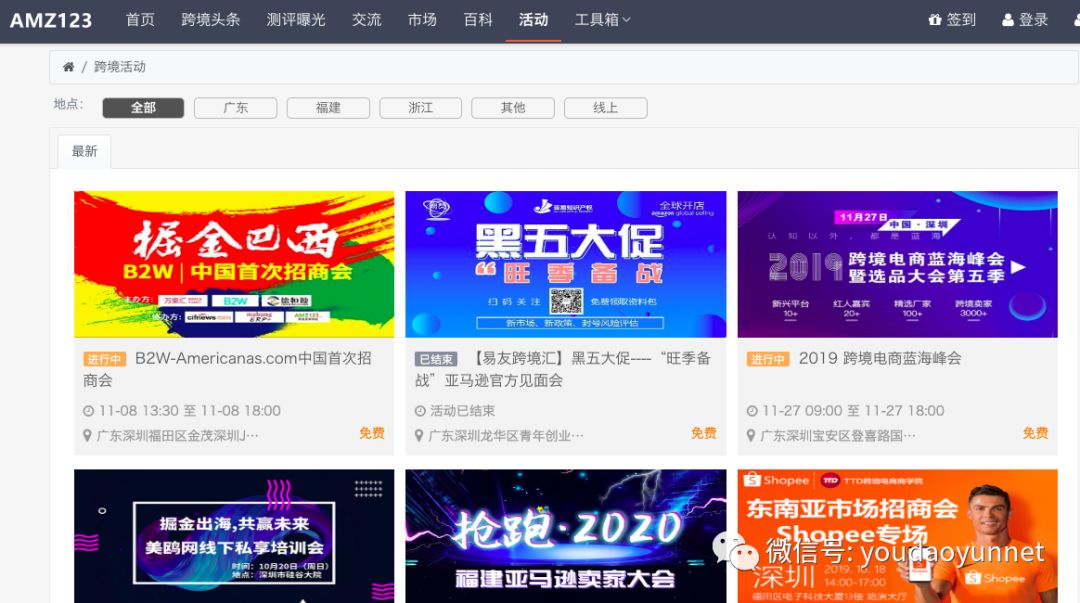Click the time text 11-08 13:30 至 11-08 18:00

pos(189,411)
